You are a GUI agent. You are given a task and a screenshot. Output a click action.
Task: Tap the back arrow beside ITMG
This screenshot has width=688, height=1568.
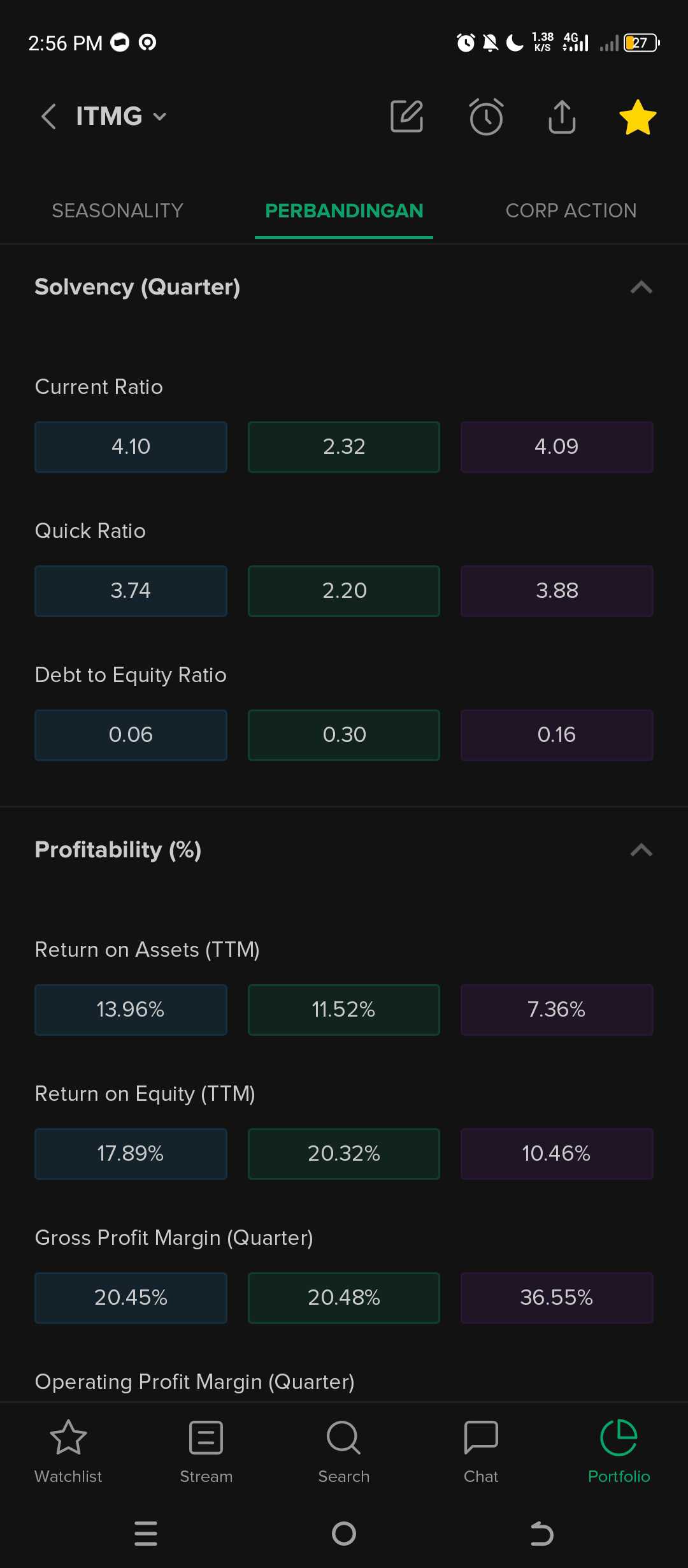pyautogui.click(x=48, y=117)
